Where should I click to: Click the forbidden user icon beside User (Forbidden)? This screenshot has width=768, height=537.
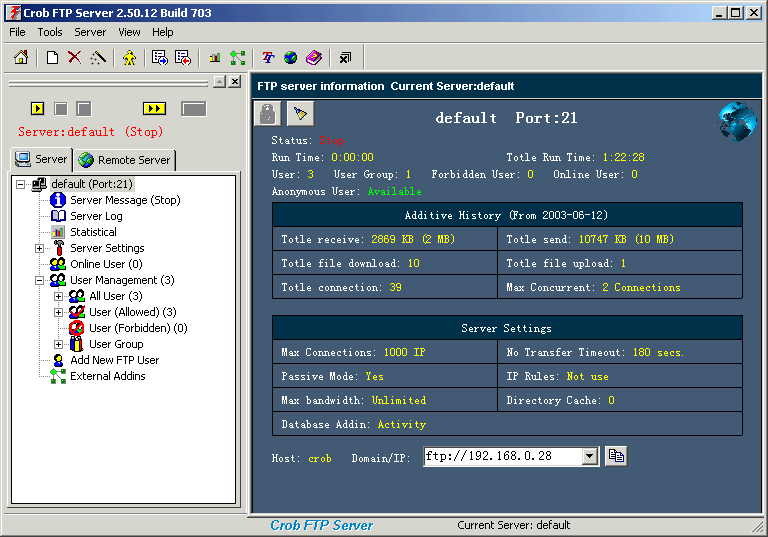coord(76,328)
